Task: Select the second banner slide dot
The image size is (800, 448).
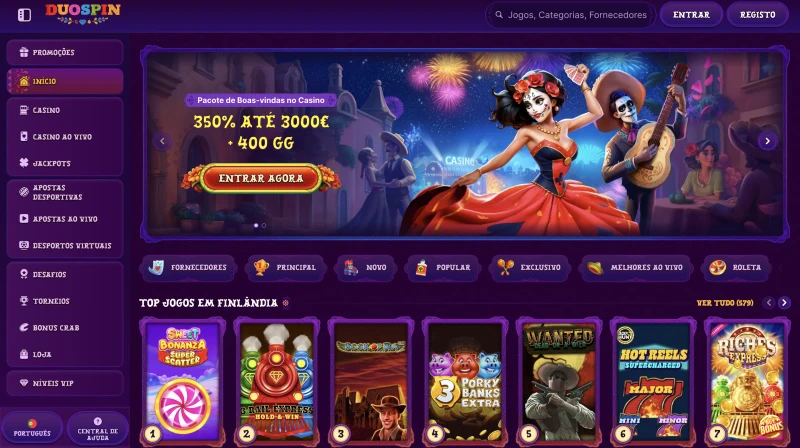Action: tap(264, 225)
